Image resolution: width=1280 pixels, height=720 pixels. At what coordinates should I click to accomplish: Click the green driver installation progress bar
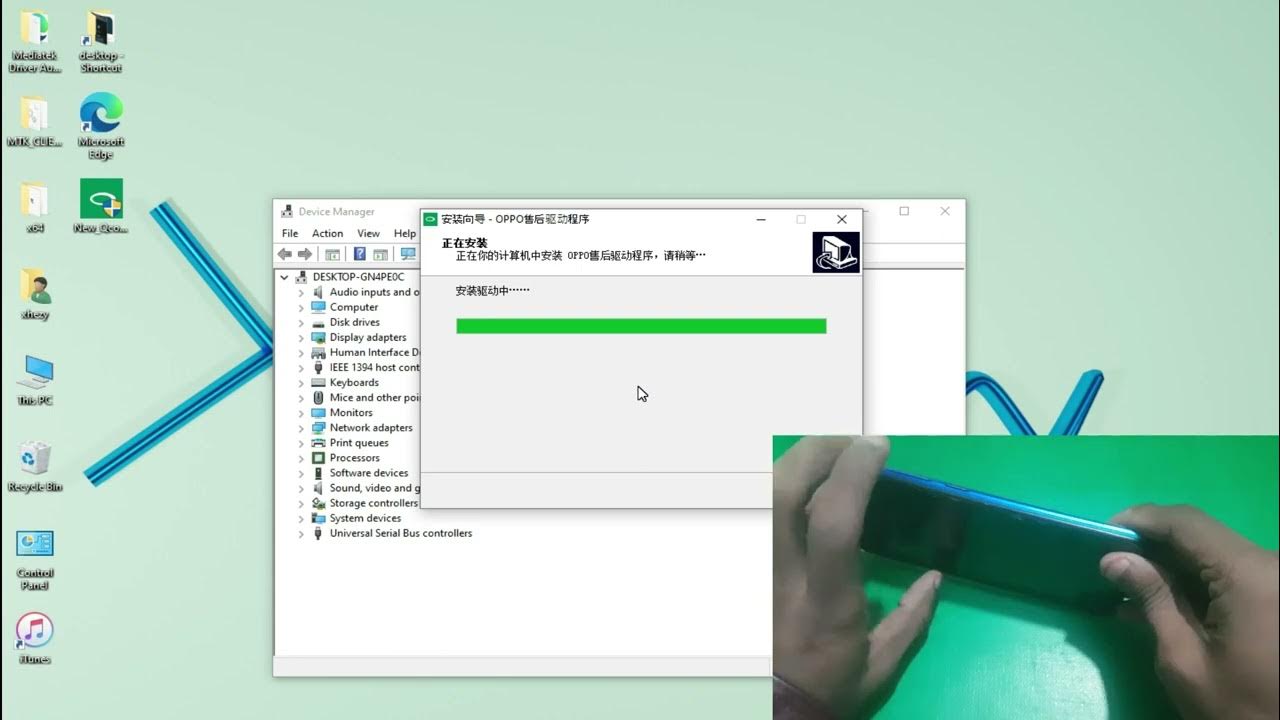(x=641, y=326)
